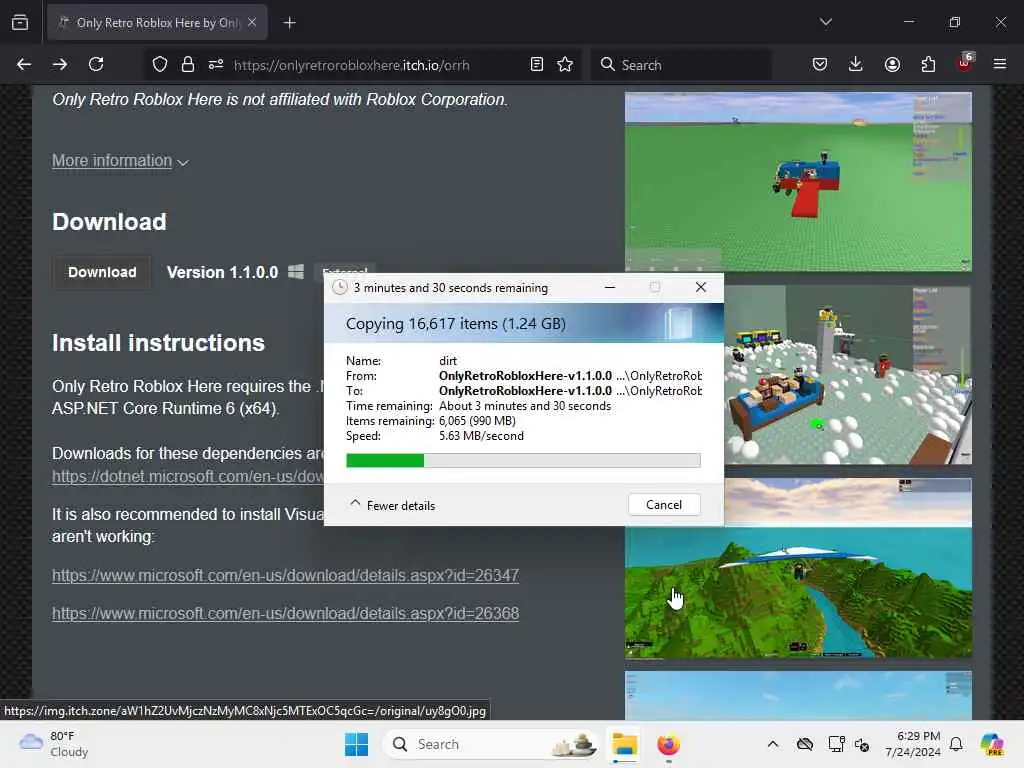Click the Download button for Version 1.1.0.0
The width and height of the screenshot is (1024, 768).
pos(103,272)
